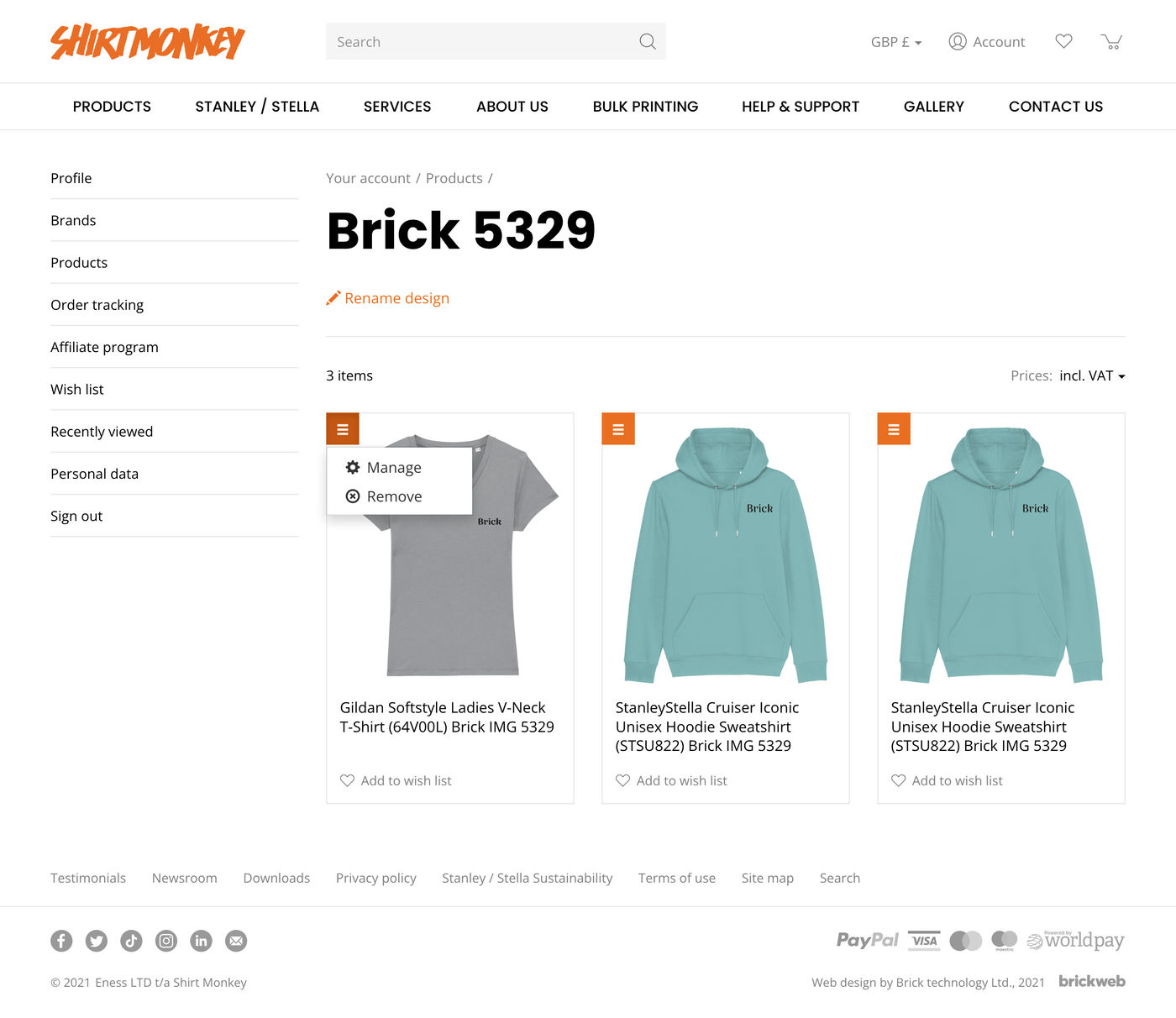The height and width of the screenshot is (1018, 1176).
Task: Open the incl. VAT prices dropdown
Action: tap(1092, 375)
